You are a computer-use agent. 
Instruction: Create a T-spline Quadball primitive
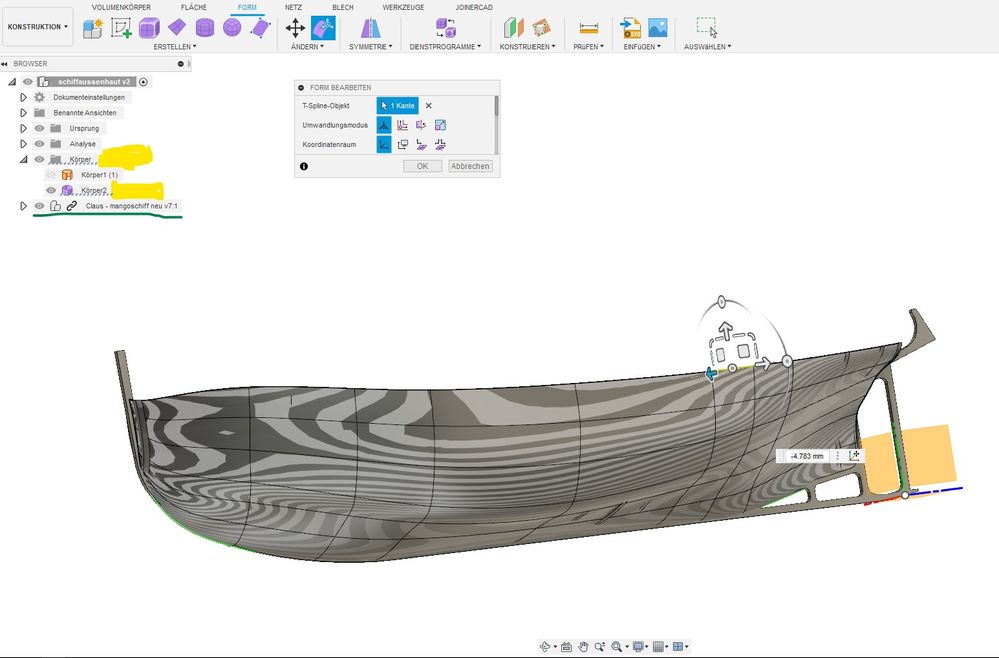tap(232, 27)
